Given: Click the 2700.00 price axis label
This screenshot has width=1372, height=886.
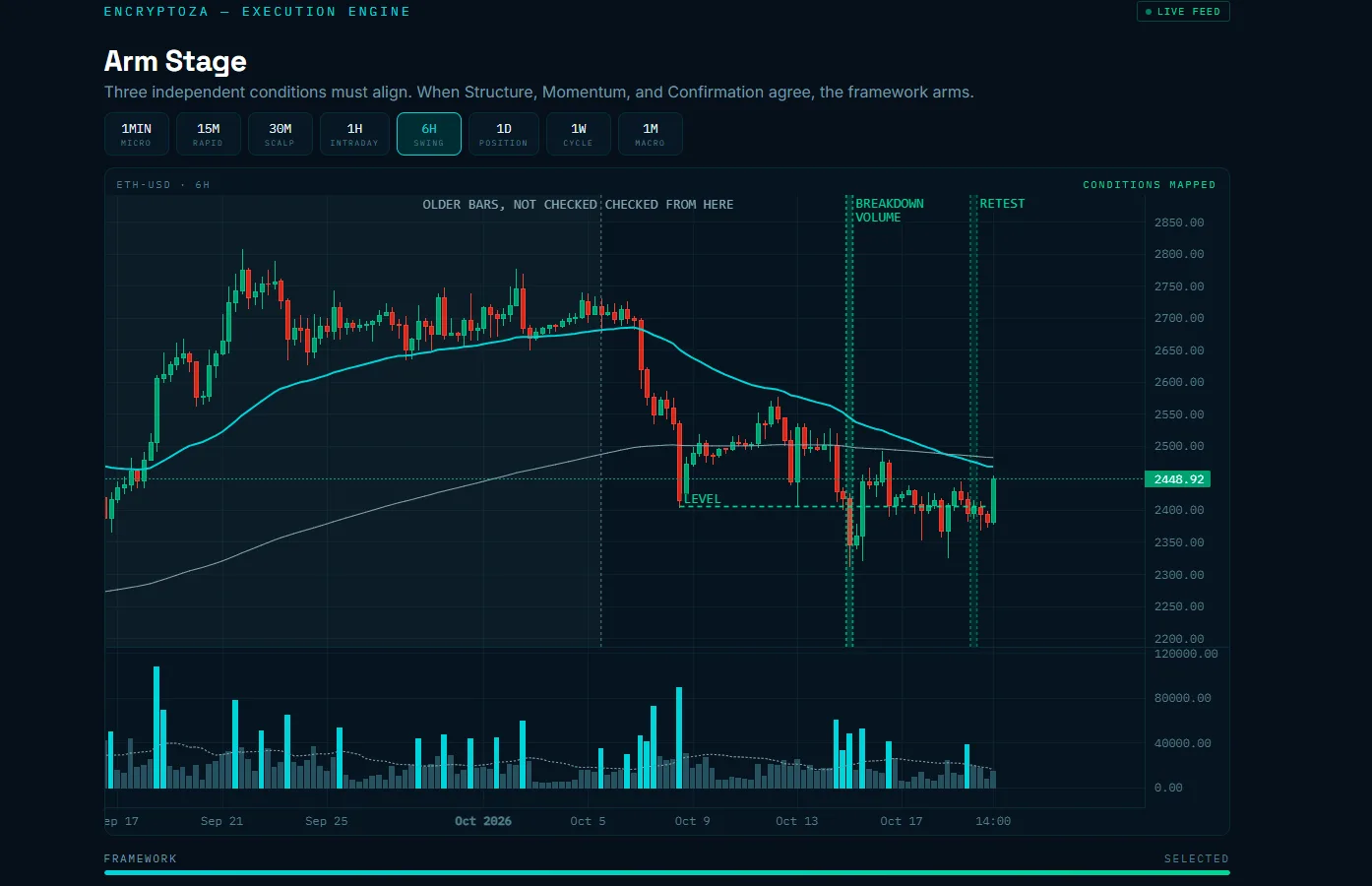Looking at the screenshot, I should [x=1179, y=318].
